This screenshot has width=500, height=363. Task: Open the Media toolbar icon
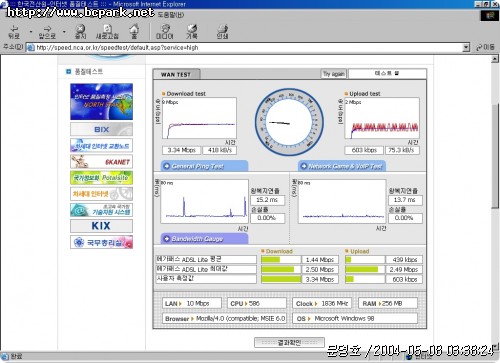pos(165,32)
